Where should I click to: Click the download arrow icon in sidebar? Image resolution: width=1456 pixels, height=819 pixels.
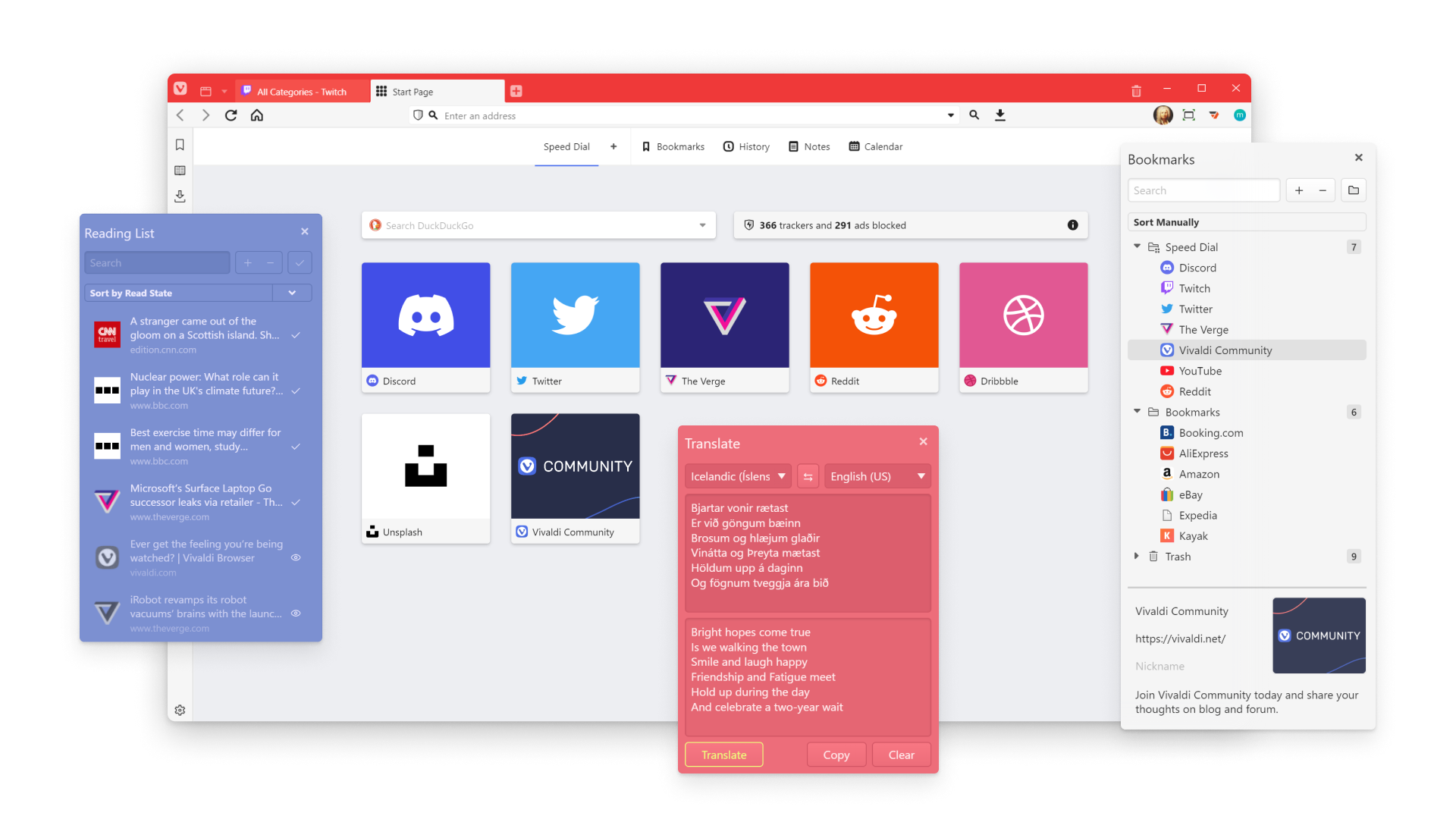[180, 195]
